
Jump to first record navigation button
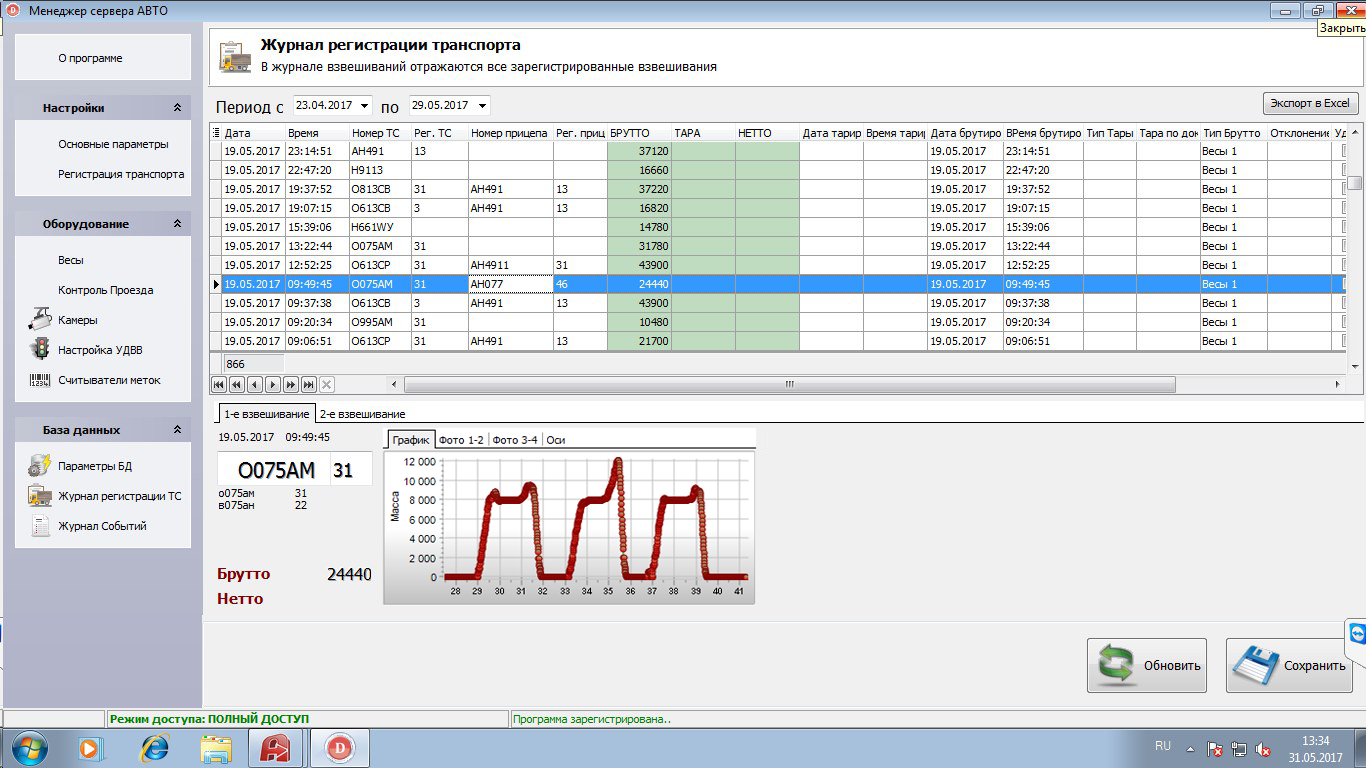coord(218,384)
